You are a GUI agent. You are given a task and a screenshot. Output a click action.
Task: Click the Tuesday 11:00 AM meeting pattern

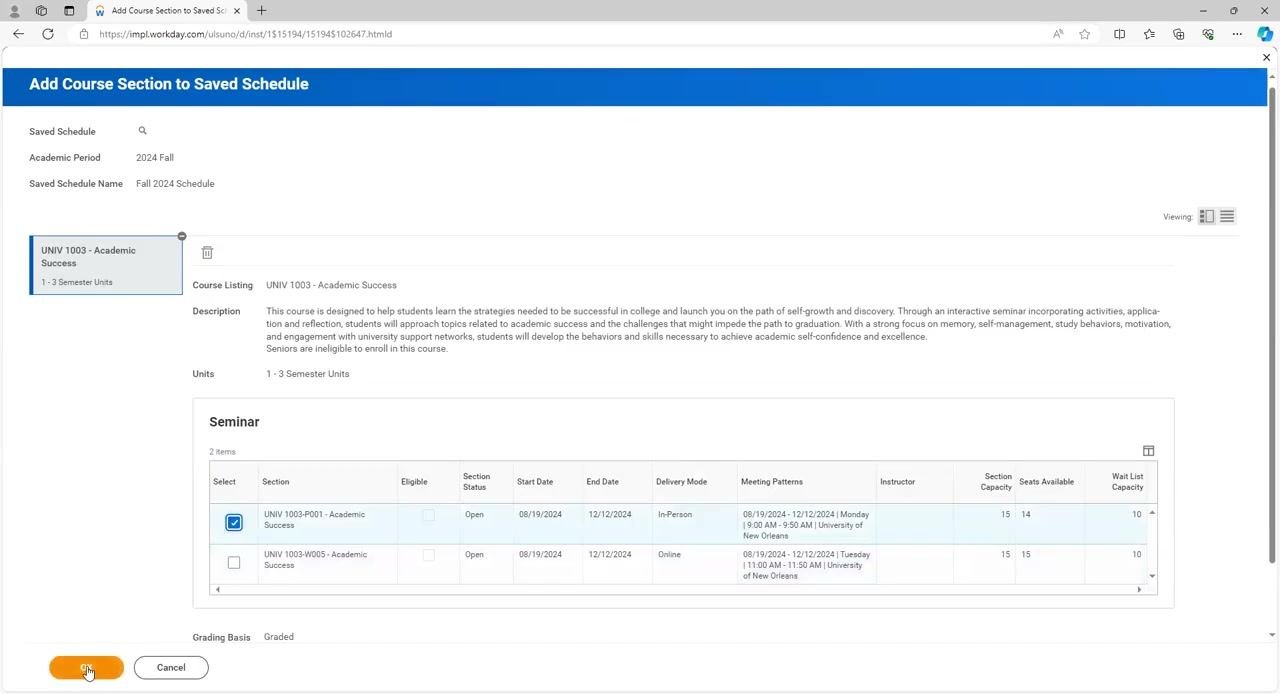[x=806, y=565]
